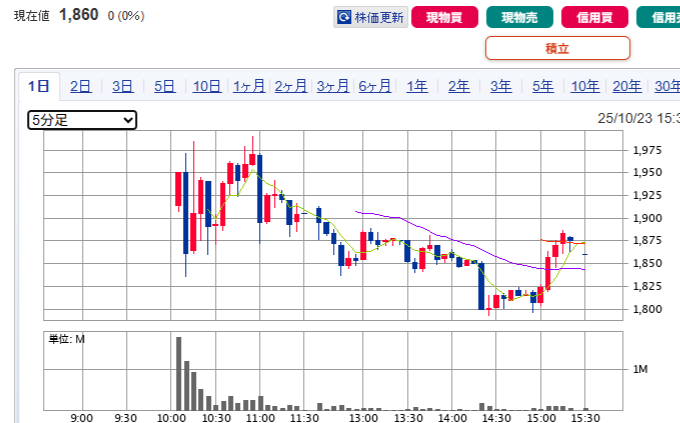
Task: Select the 10日 period tab
Action: coord(207,86)
